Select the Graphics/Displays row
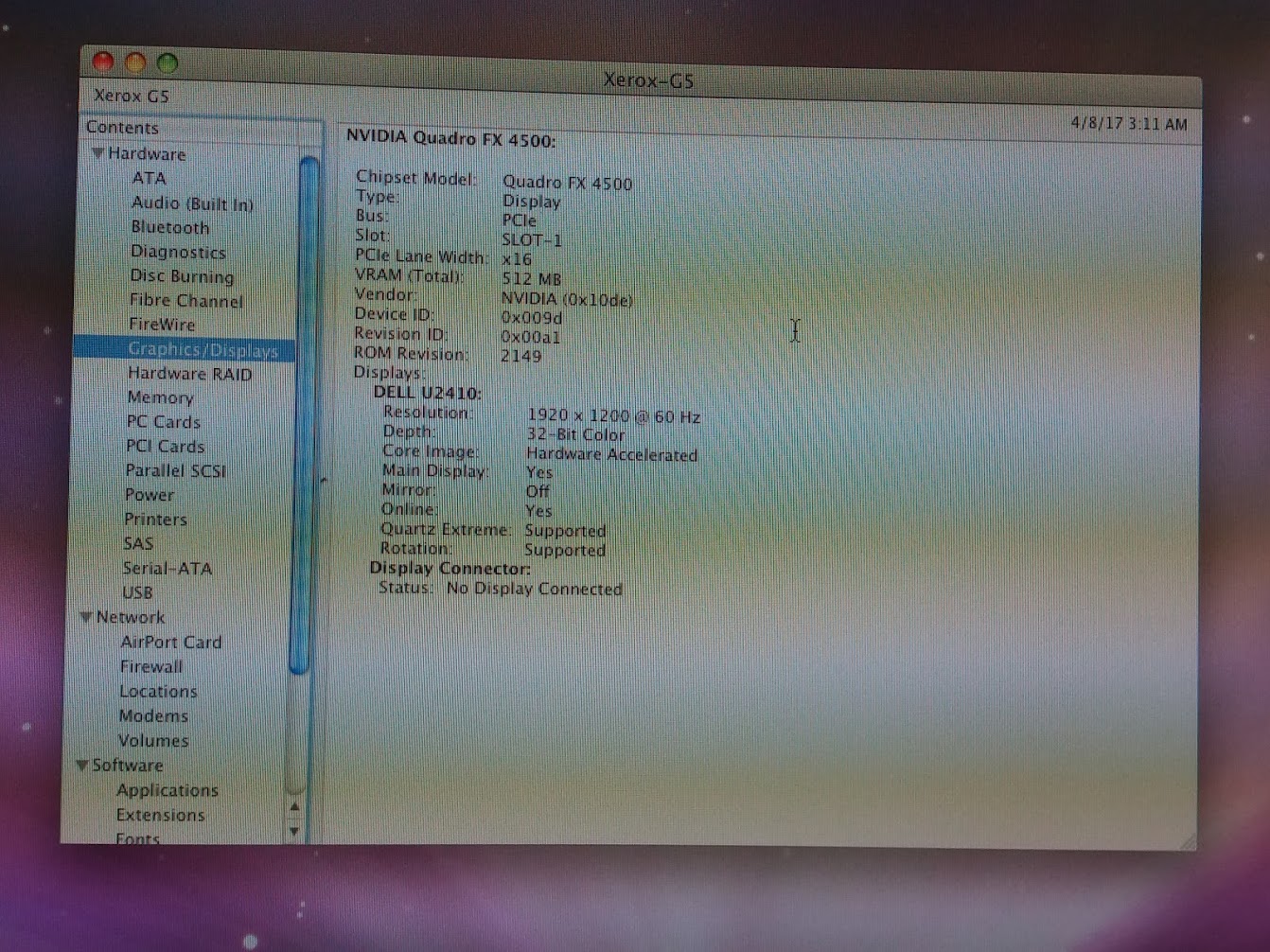The image size is (1270, 952). (185, 349)
